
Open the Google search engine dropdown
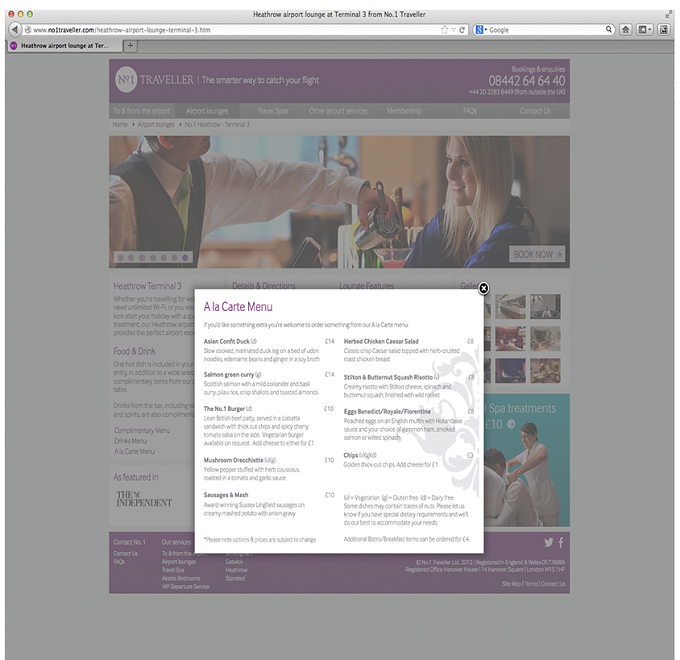coord(481,30)
